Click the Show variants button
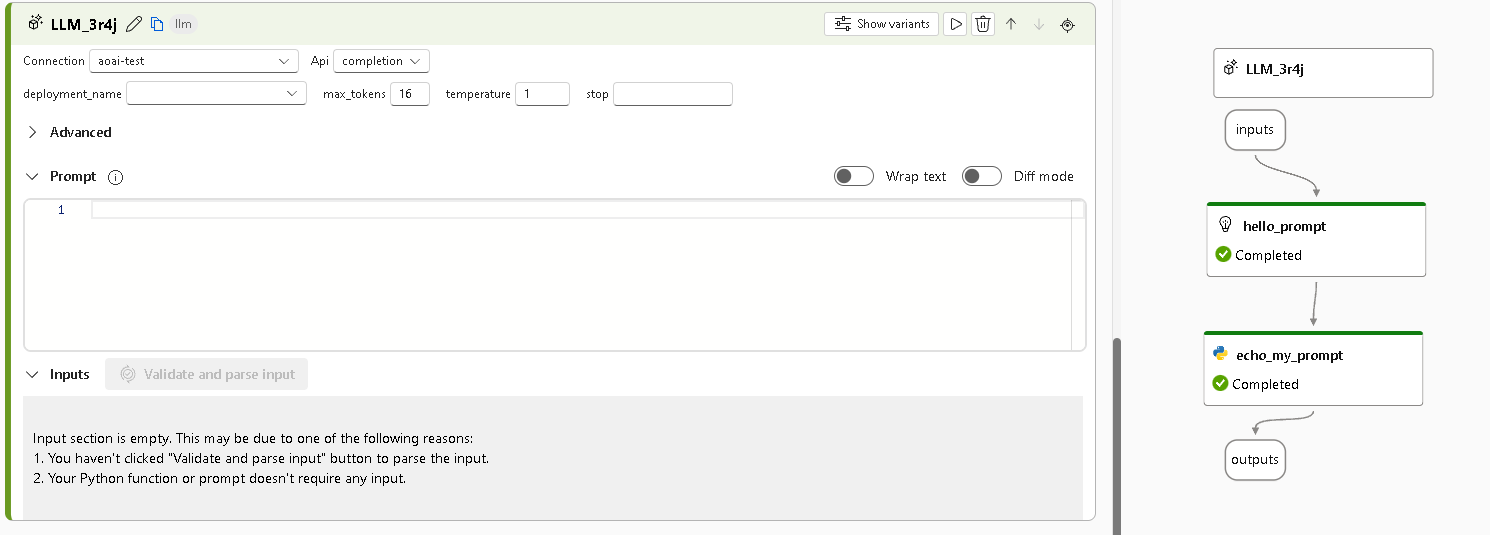 point(881,24)
